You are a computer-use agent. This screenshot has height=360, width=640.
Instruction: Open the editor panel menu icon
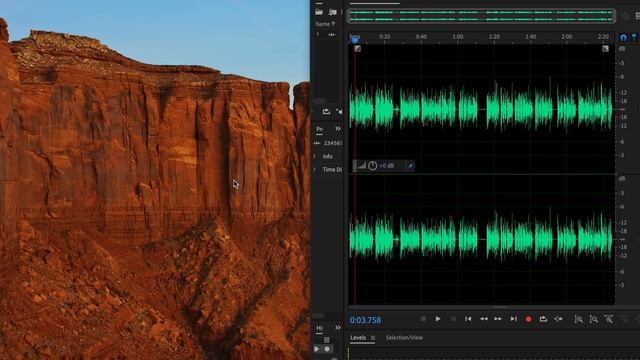(x=638, y=16)
